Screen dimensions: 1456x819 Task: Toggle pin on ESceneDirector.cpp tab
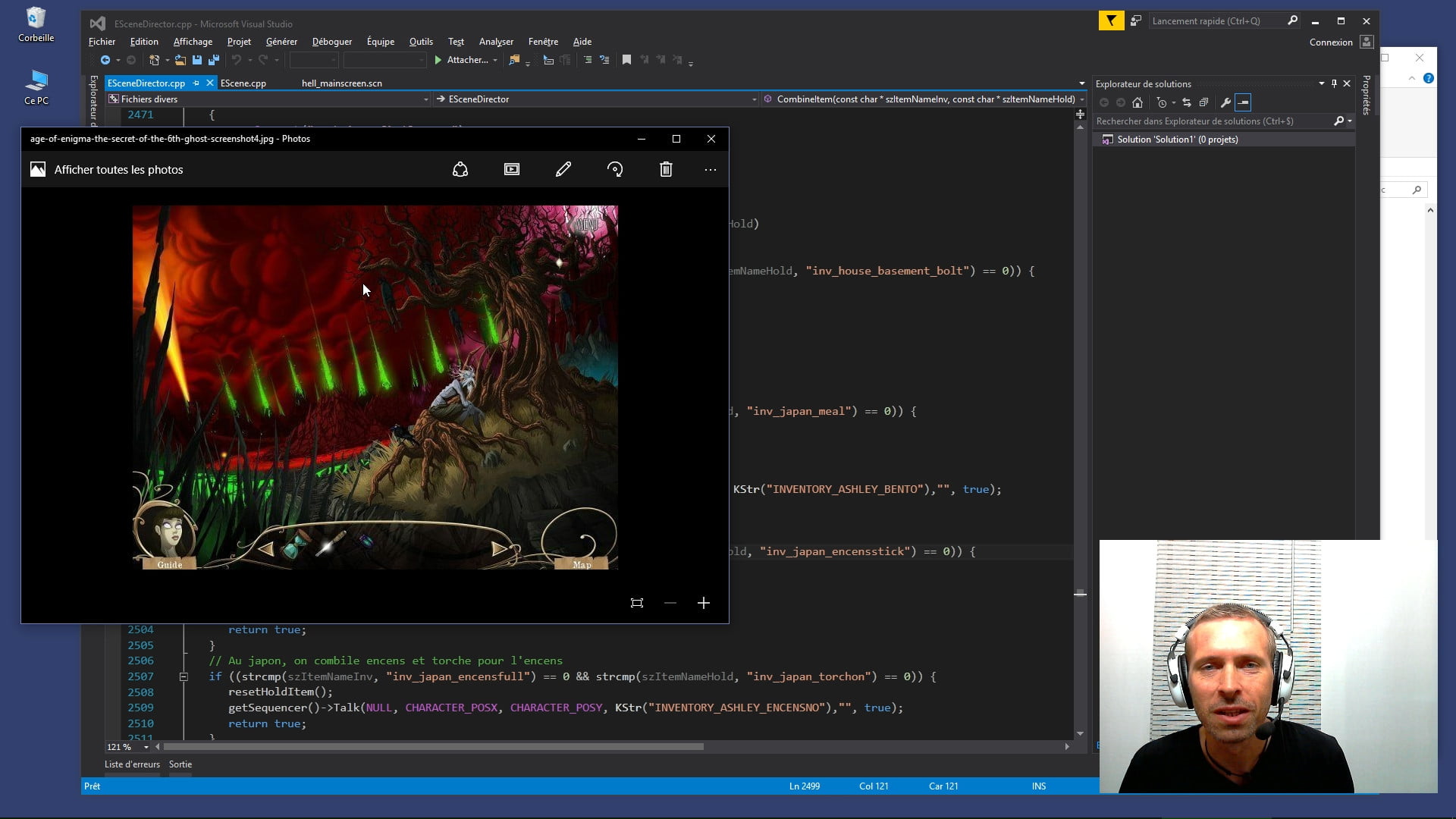click(x=196, y=83)
